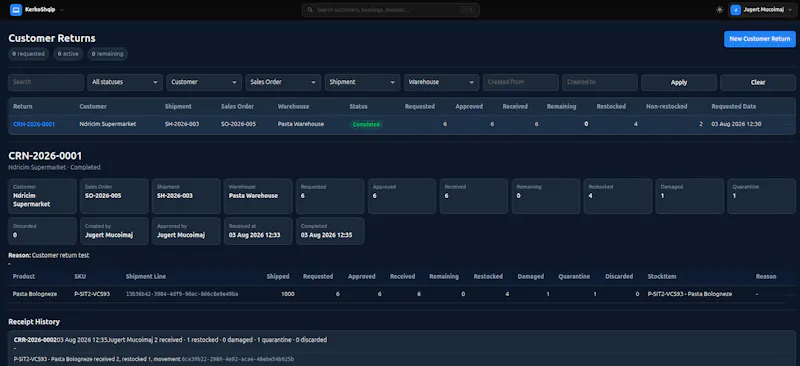Click the Ndricim Supermarket cell in the table row
The width and height of the screenshot is (800, 366).
click(108, 124)
